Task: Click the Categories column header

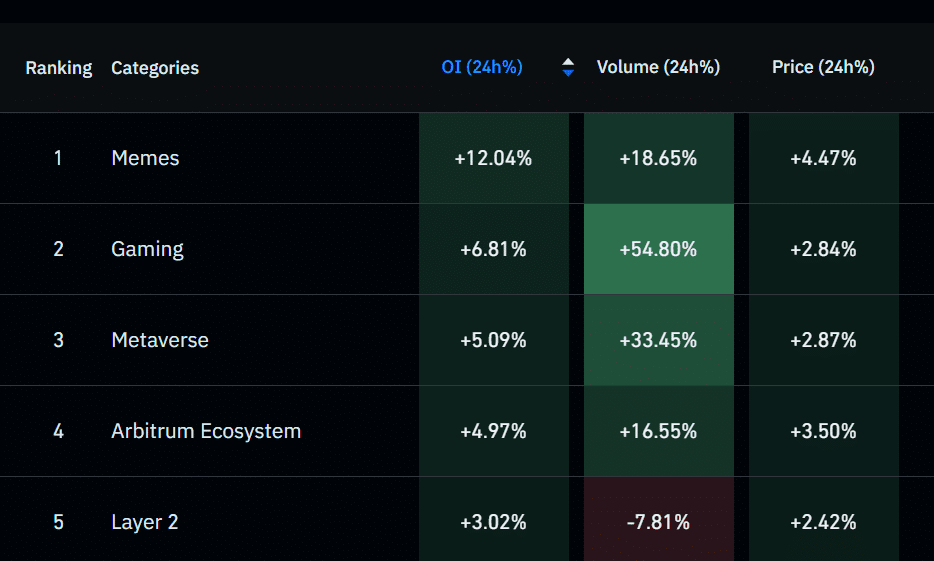Action: [155, 68]
